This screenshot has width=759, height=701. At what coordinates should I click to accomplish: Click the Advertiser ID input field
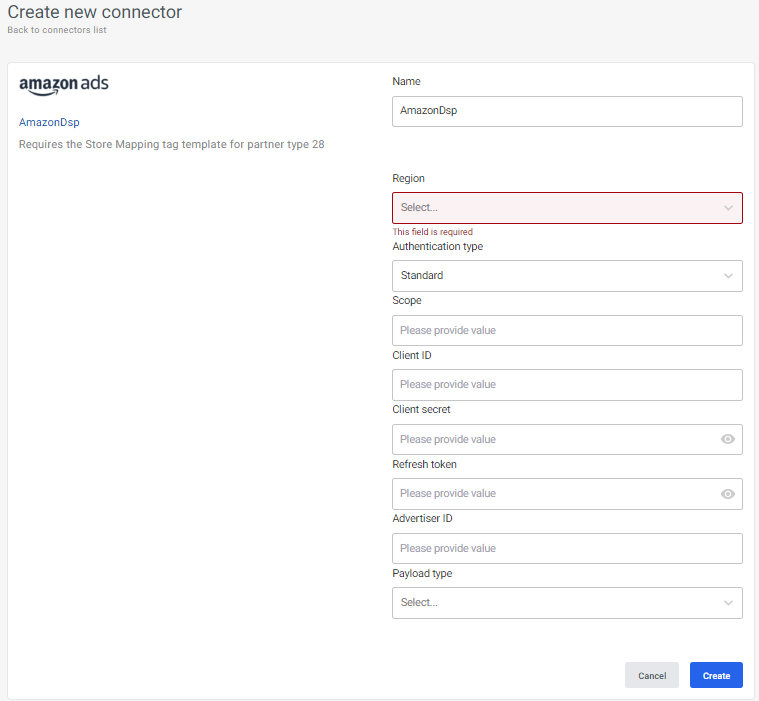pyautogui.click(x=567, y=549)
